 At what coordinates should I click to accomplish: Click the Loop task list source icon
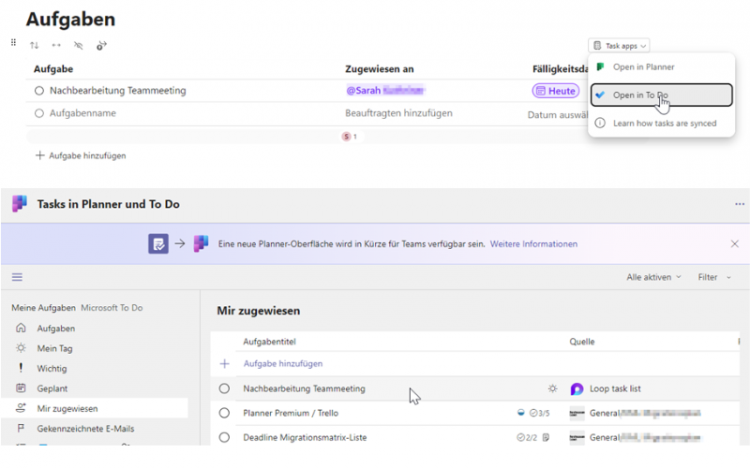click(576, 388)
